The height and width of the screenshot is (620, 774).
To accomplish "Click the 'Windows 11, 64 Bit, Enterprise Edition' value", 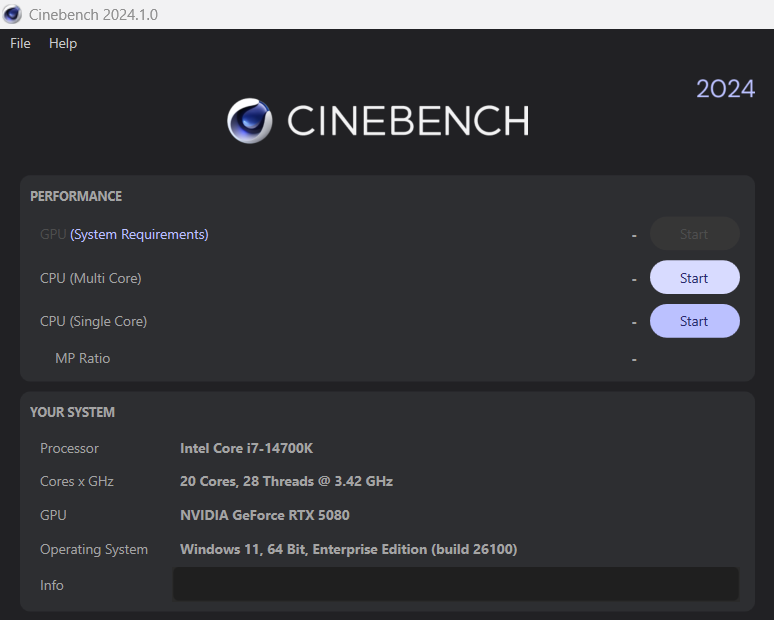I will coord(348,549).
